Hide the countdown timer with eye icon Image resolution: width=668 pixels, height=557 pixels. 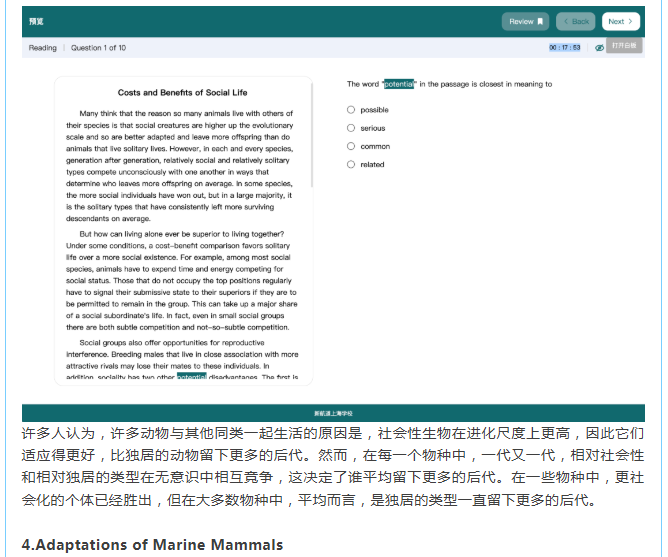(599, 47)
